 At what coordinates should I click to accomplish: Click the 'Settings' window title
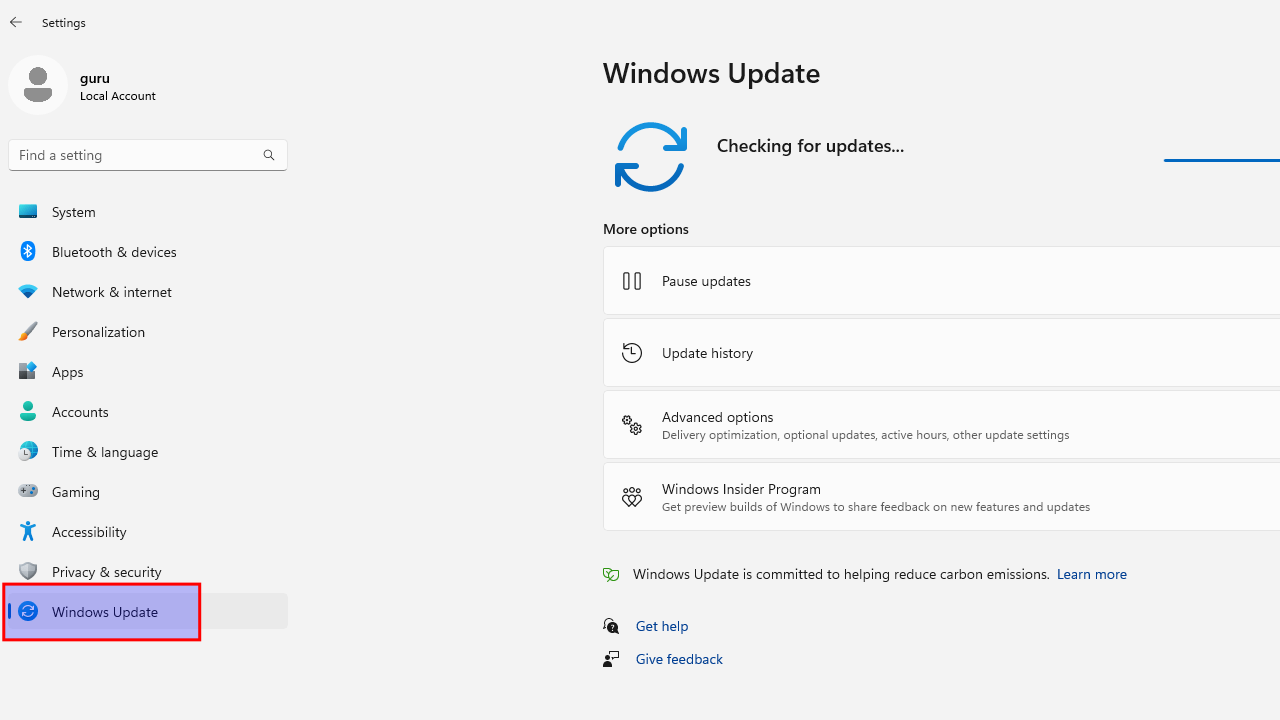64,22
